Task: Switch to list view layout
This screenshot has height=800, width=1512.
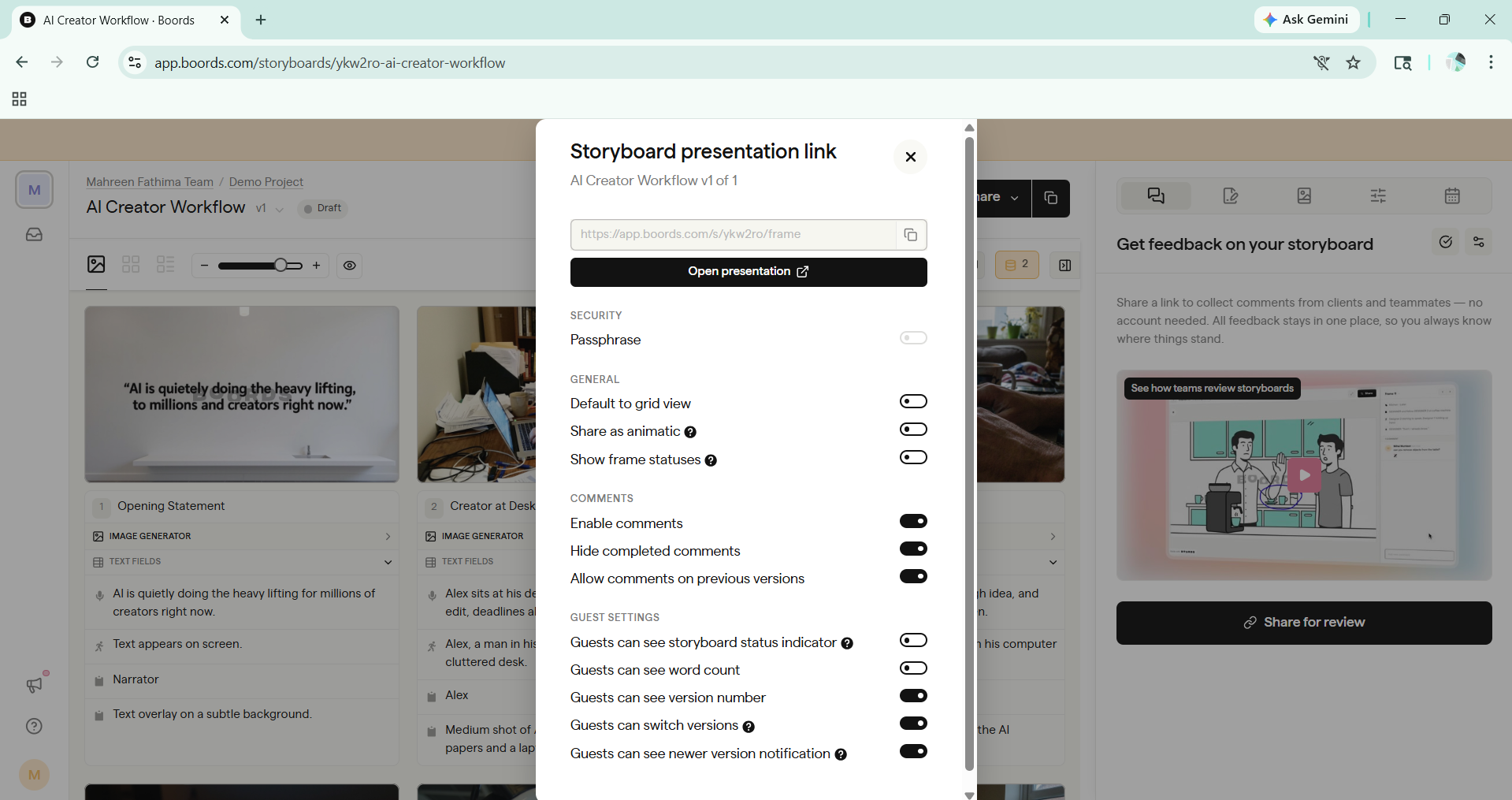Action: pyautogui.click(x=165, y=265)
